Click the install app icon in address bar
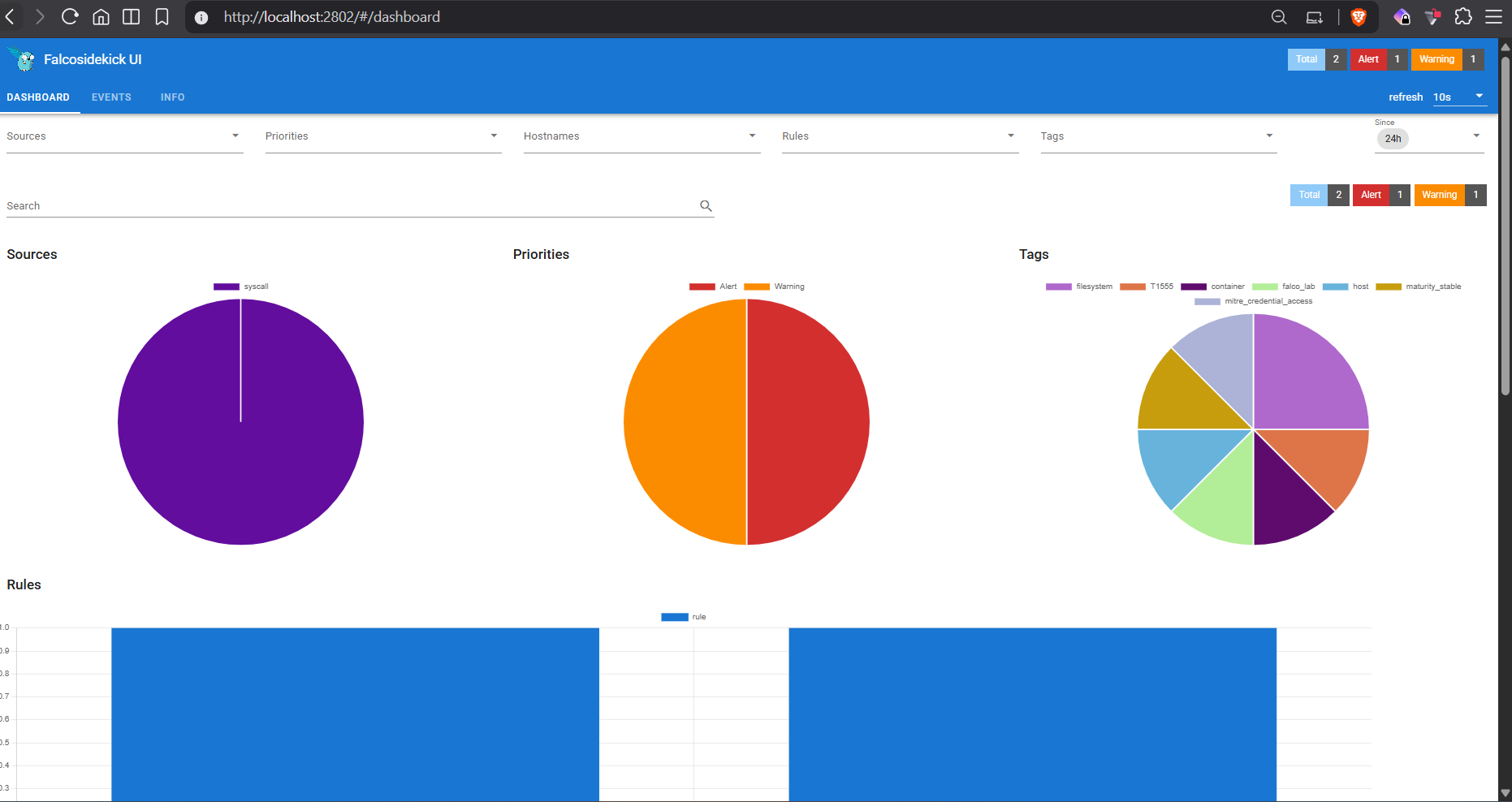 click(x=1314, y=17)
